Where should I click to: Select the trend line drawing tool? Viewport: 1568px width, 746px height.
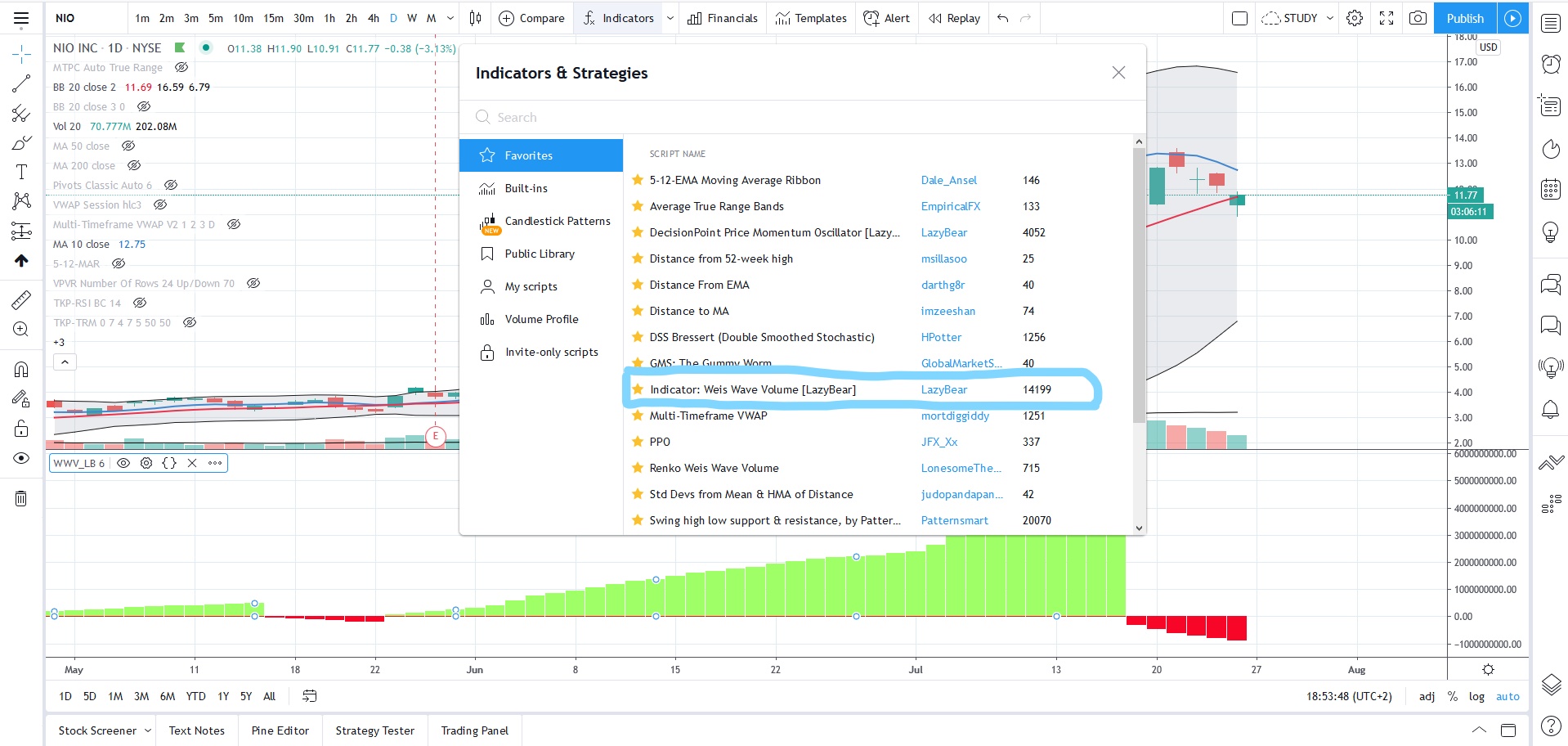click(x=21, y=83)
